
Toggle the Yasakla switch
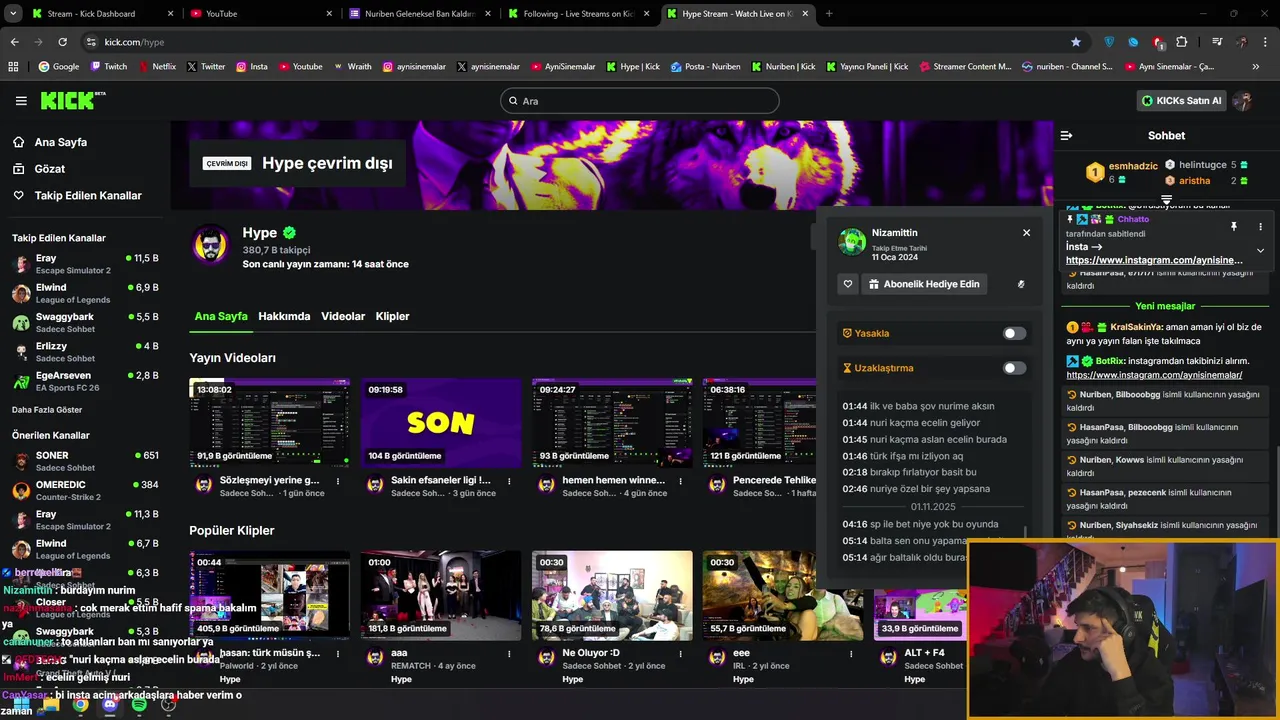pyautogui.click(x=1014, y=333)
